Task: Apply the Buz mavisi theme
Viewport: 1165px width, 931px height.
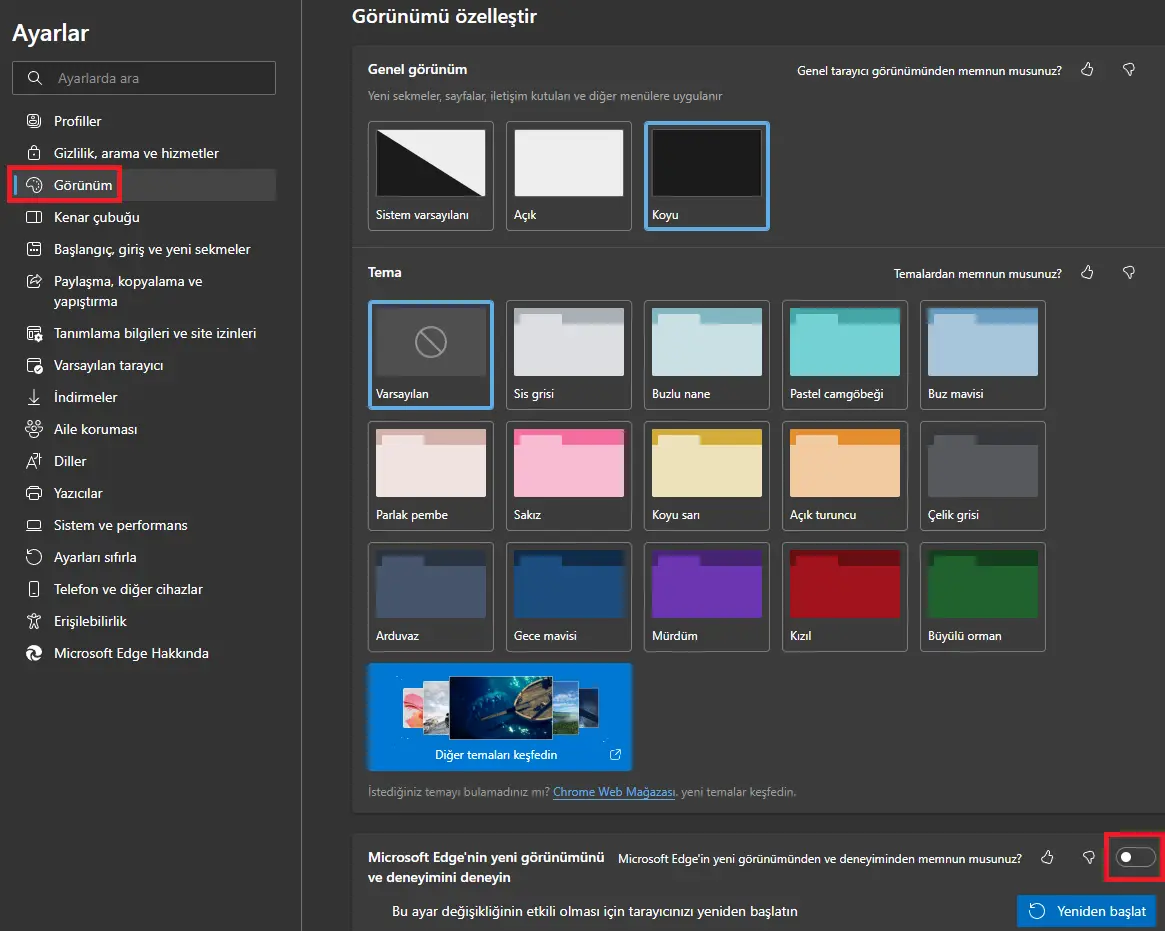Action: point(983,354)
